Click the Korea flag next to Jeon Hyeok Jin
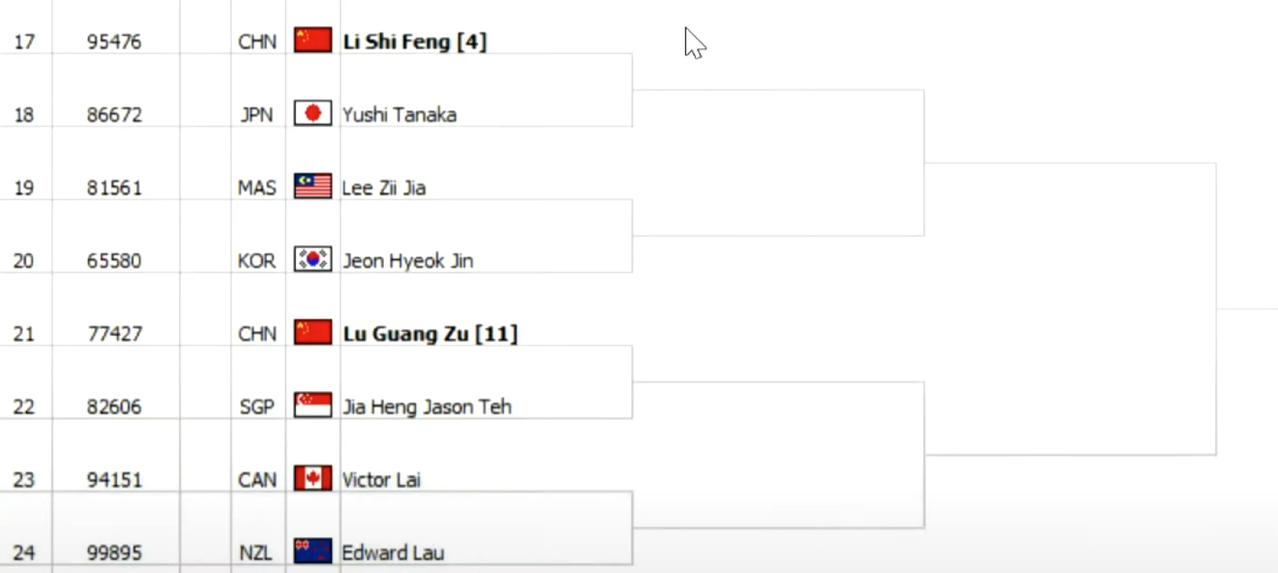Viewport: 1278px width, 573px height. 313,259
